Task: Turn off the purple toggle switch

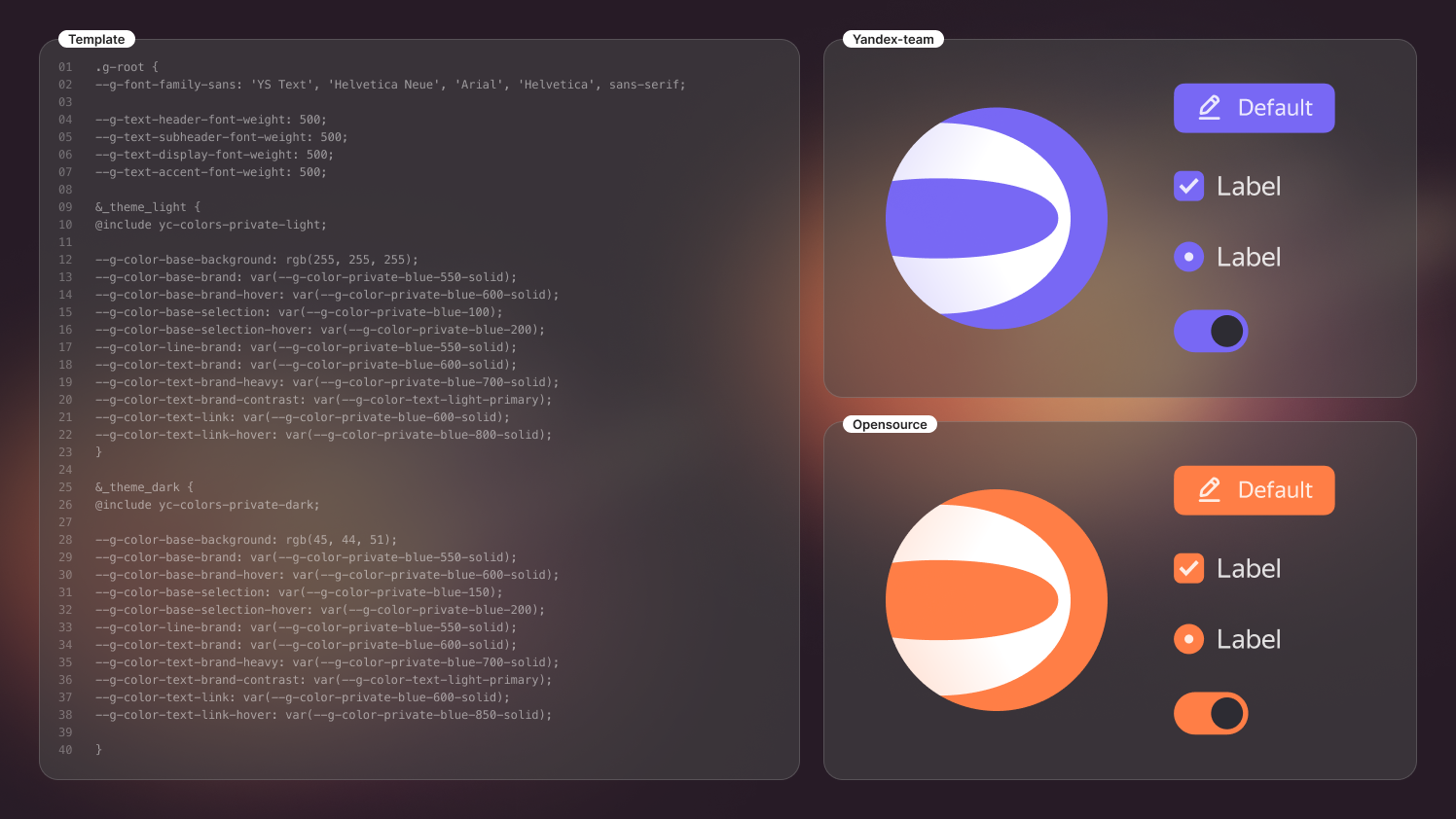Action: [x=1211, y=331]
